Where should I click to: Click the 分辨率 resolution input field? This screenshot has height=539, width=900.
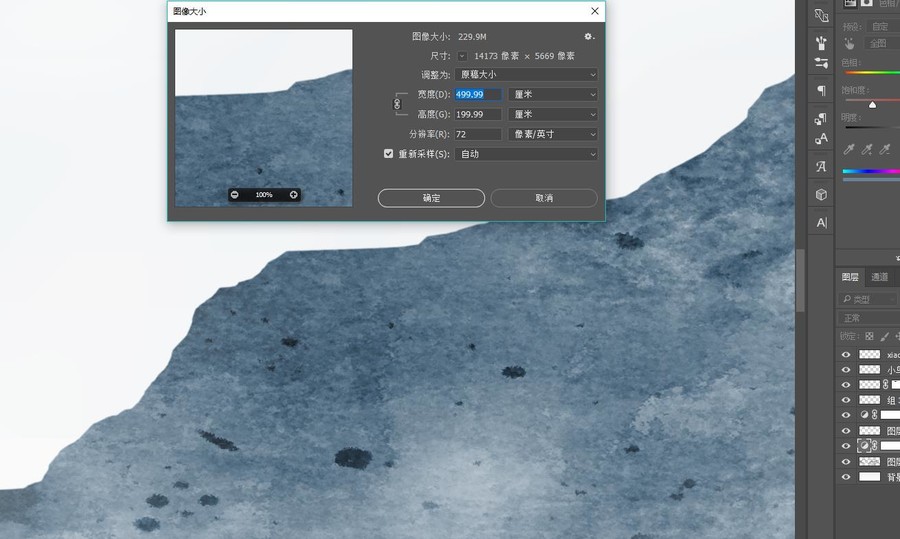tap(478, 134)
